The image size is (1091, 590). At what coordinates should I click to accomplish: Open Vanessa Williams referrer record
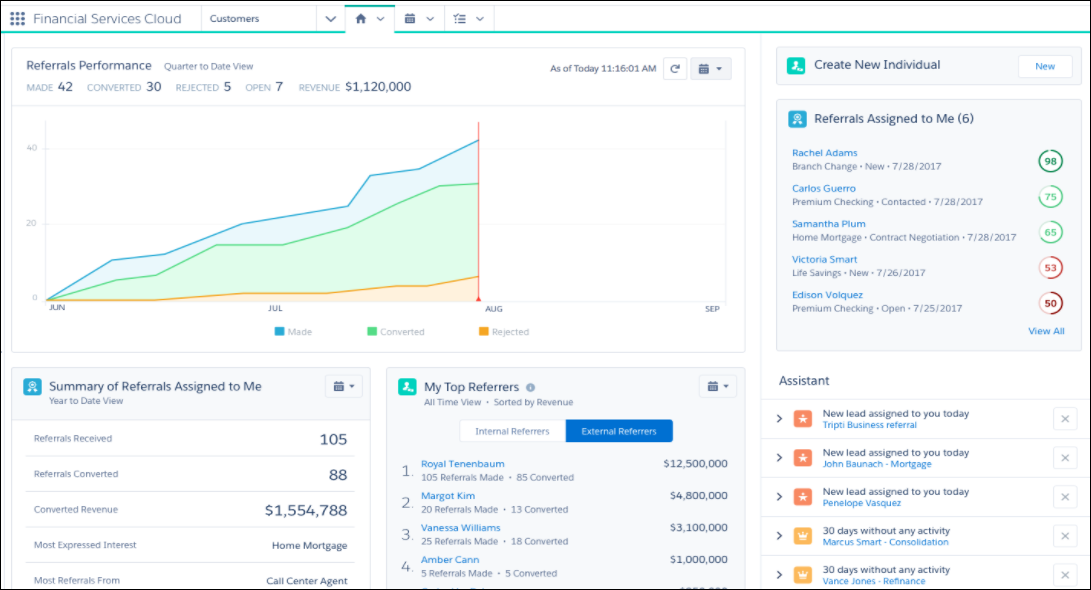click(x=461, y=528)
